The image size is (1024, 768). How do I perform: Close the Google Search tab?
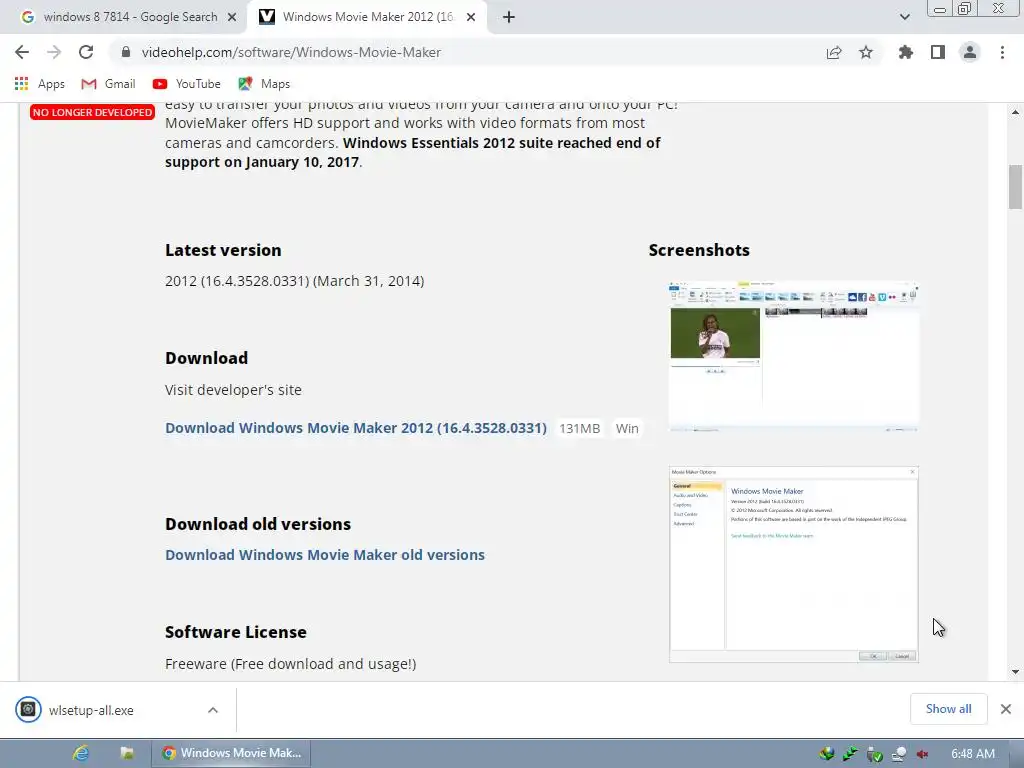(231, 17)
